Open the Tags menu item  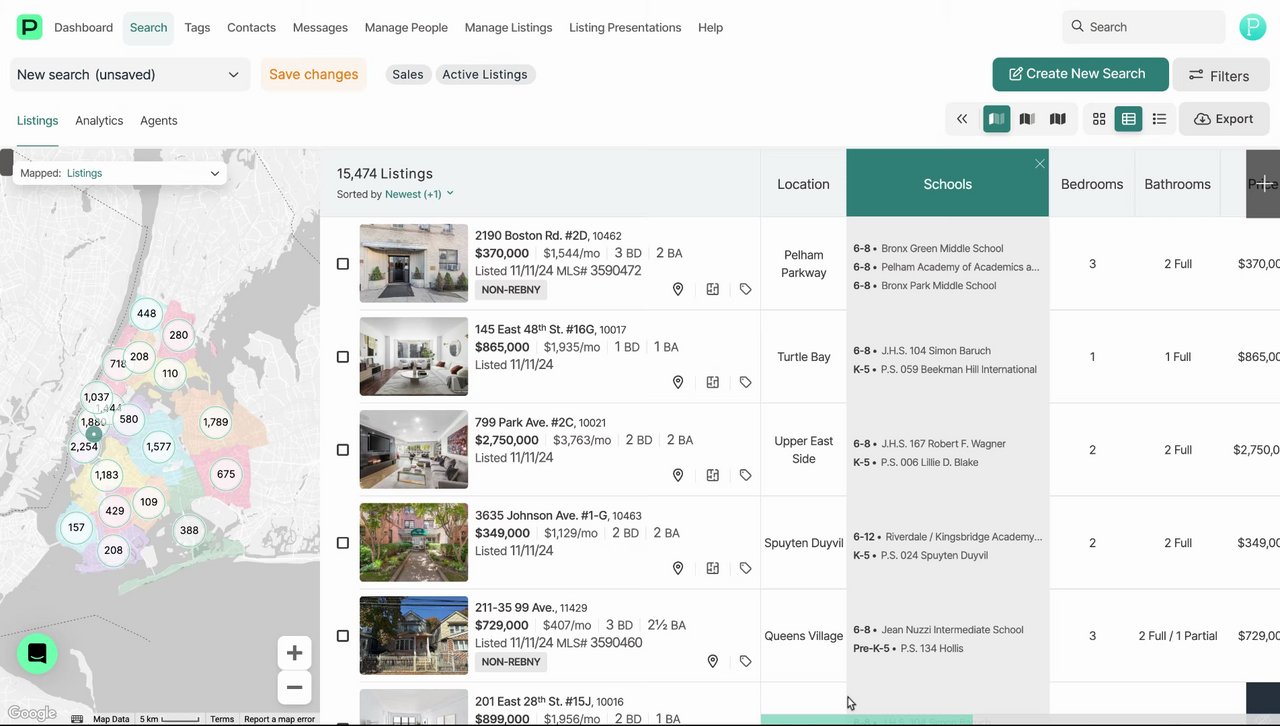click(x=197, y=27)
